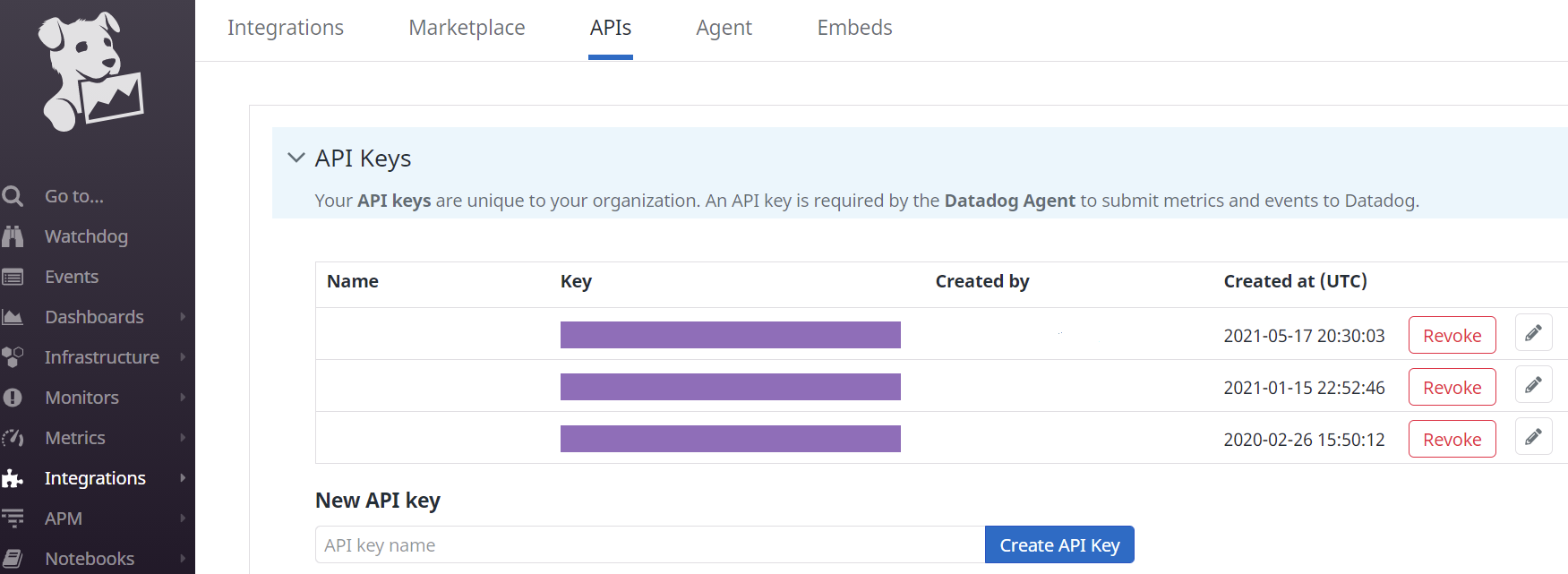Image resolution: width=1568 pixels, height=574 pixels.
Task: Click the APM lines icon
Action: 13,518
